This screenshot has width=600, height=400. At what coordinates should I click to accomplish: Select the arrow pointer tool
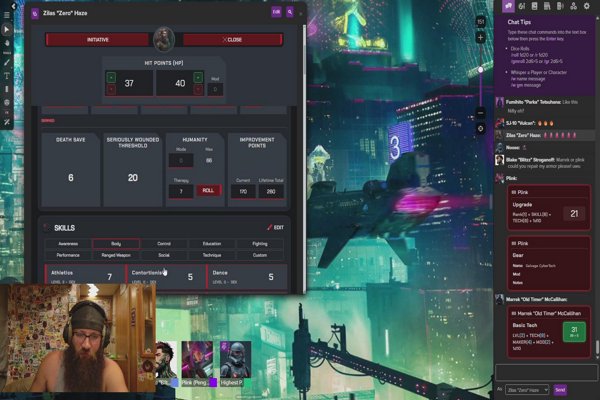[7, 29]
